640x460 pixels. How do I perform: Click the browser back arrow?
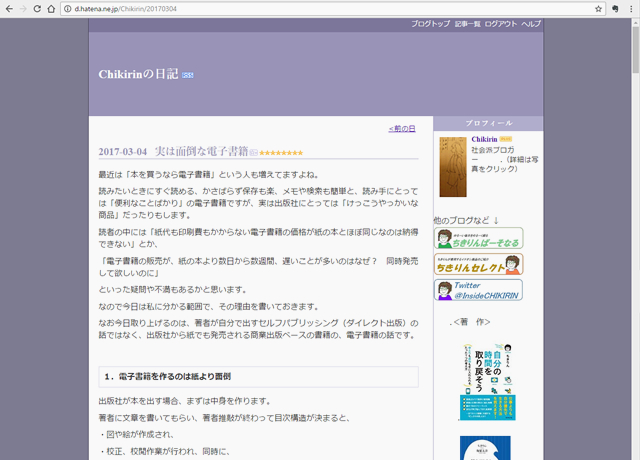click(10, 8)
